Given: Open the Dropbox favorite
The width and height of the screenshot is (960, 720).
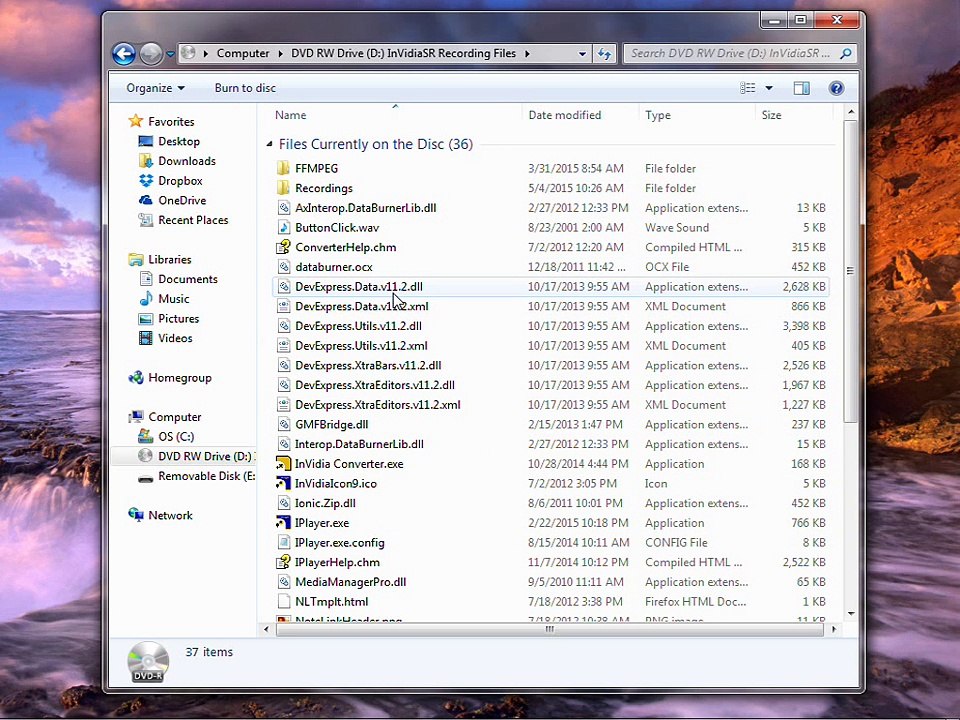Looking at the screenshot, I should 180,181.
